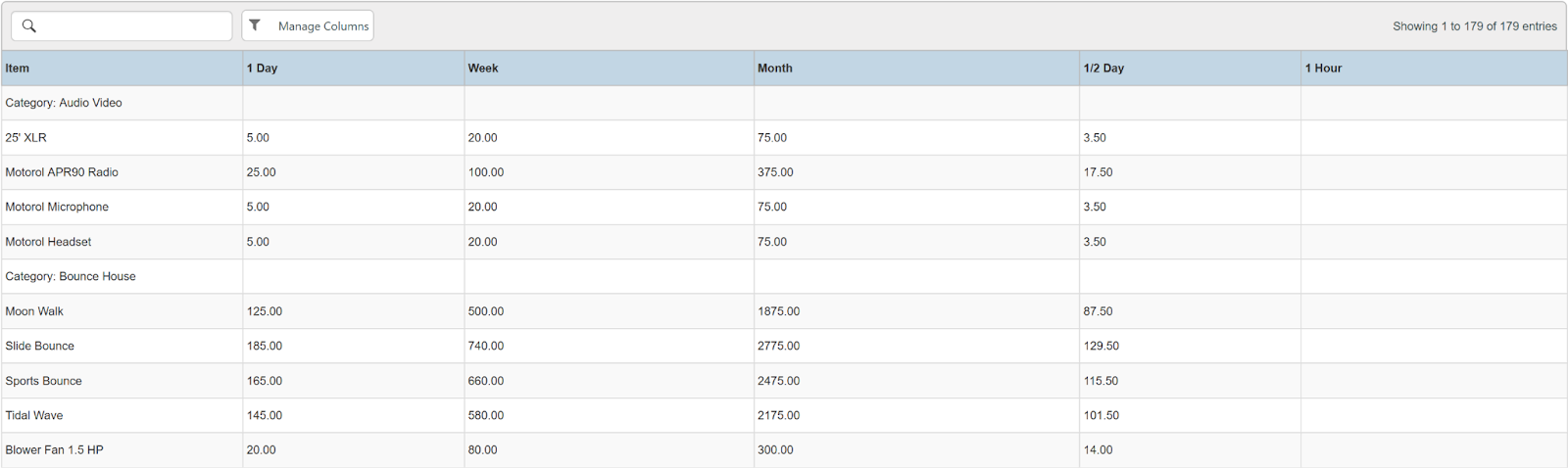Click the filter funnel icon
Viewport: 1568px width, 468px height.
(255, 25)
